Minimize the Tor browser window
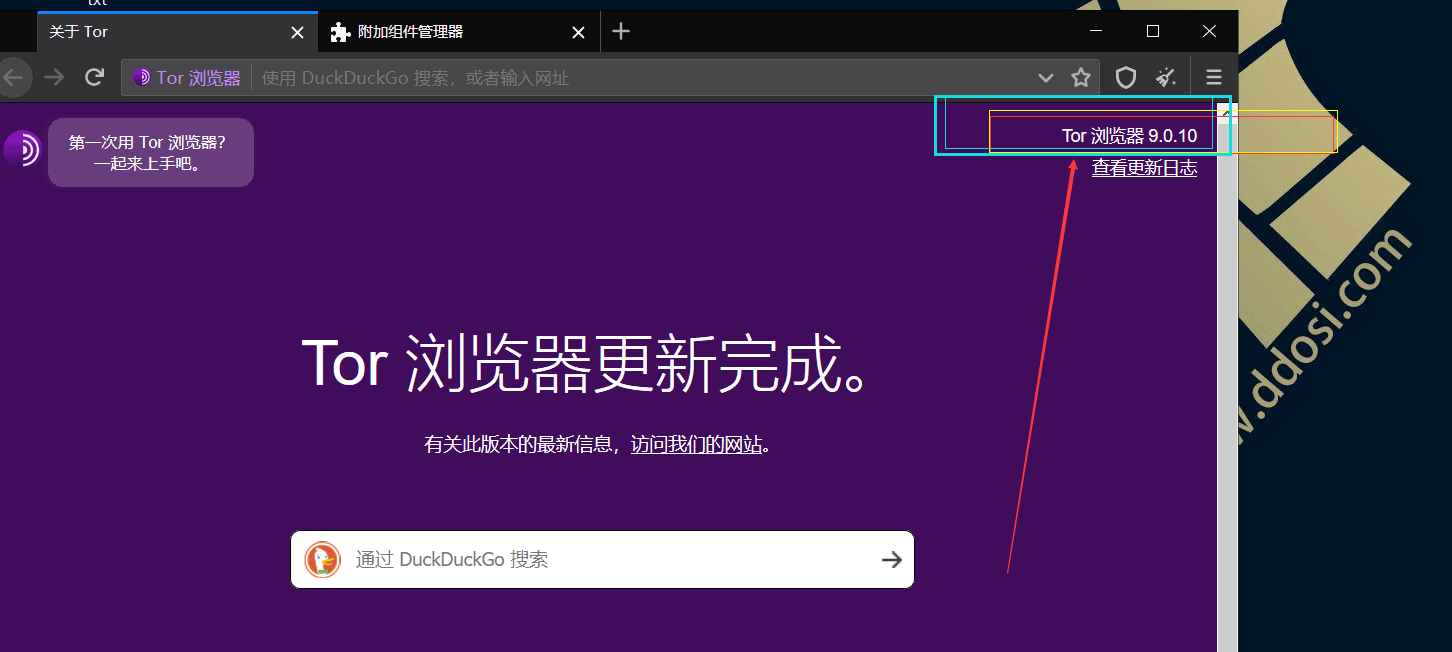Viewport: 1452px width, 652px height. (1097, 31)
